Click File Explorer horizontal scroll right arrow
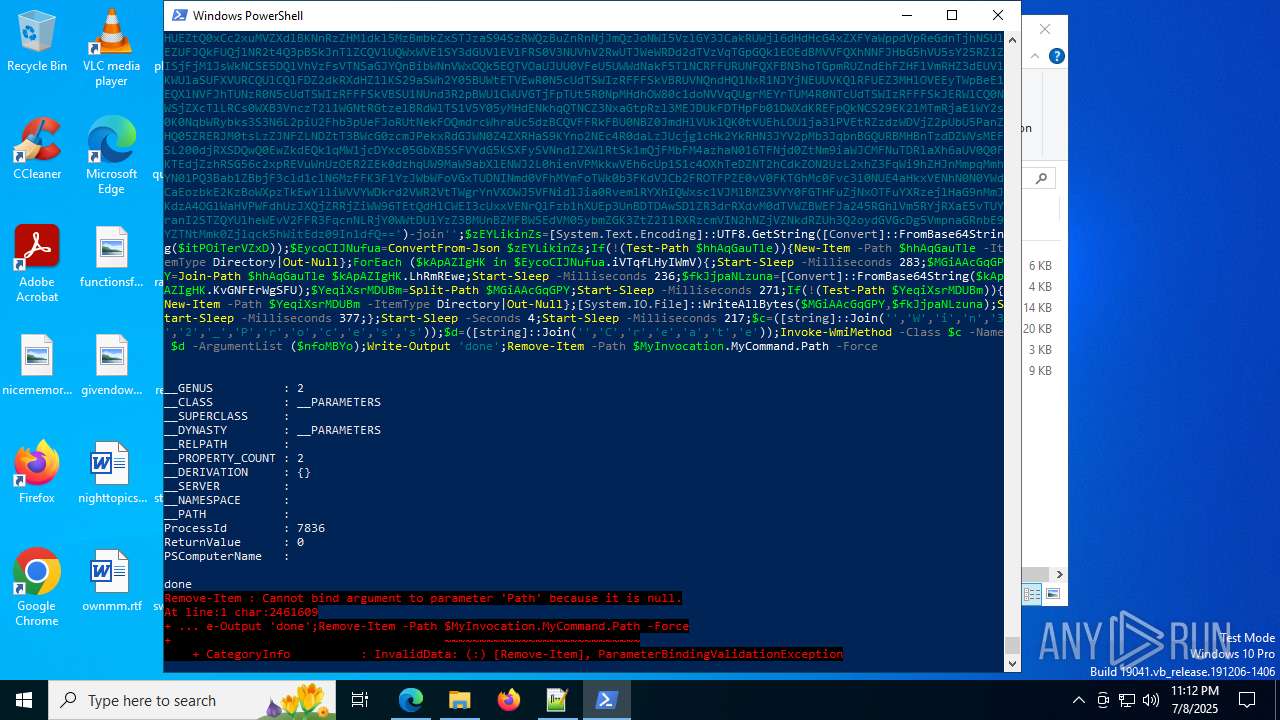1280x720 pixels. [x=1059, y=574]
